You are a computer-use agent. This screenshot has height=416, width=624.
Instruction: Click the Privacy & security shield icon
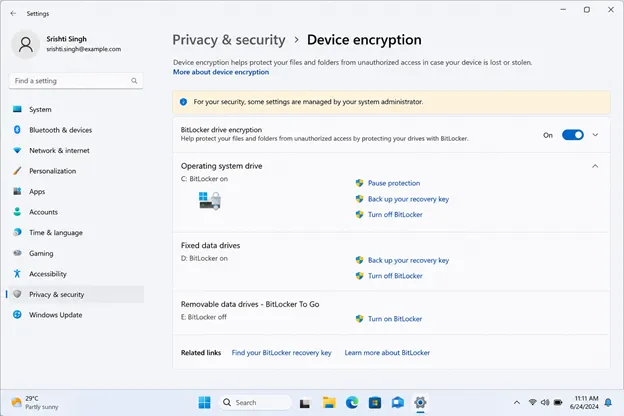(17, 294)
